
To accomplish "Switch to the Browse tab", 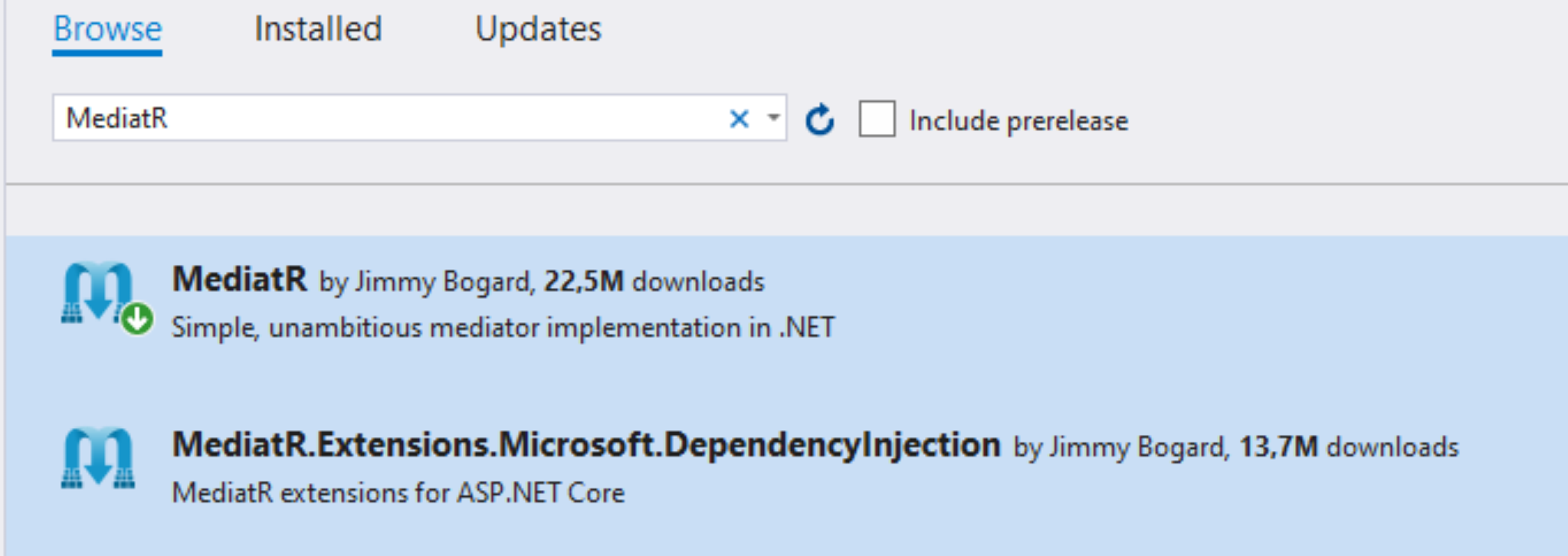I will pos(107,30).
